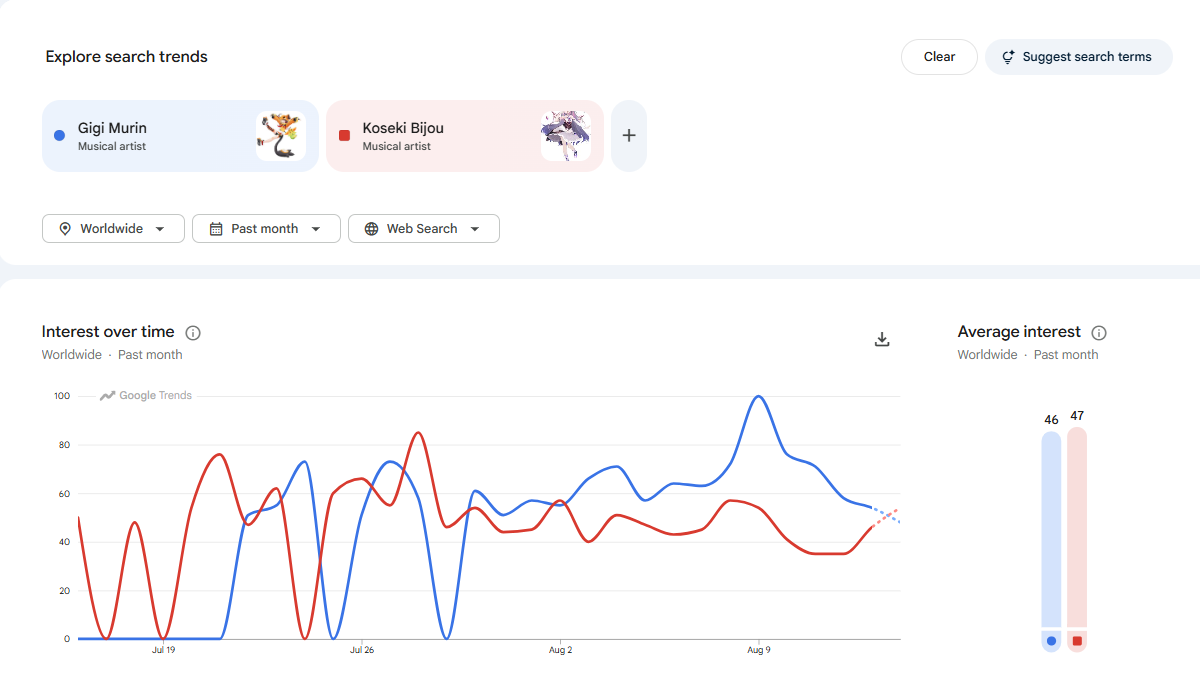
Task: Select the Aug 9 peak on blue line
Action: pos(759,396)
